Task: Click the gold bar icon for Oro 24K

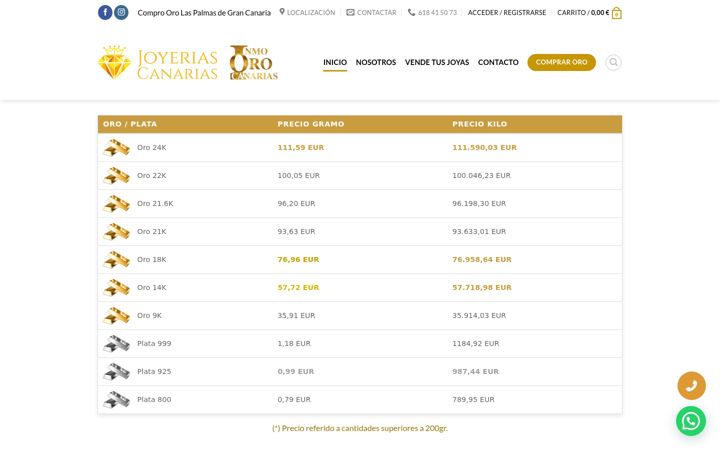Action: pyautogui.click(x=116, y=148)
